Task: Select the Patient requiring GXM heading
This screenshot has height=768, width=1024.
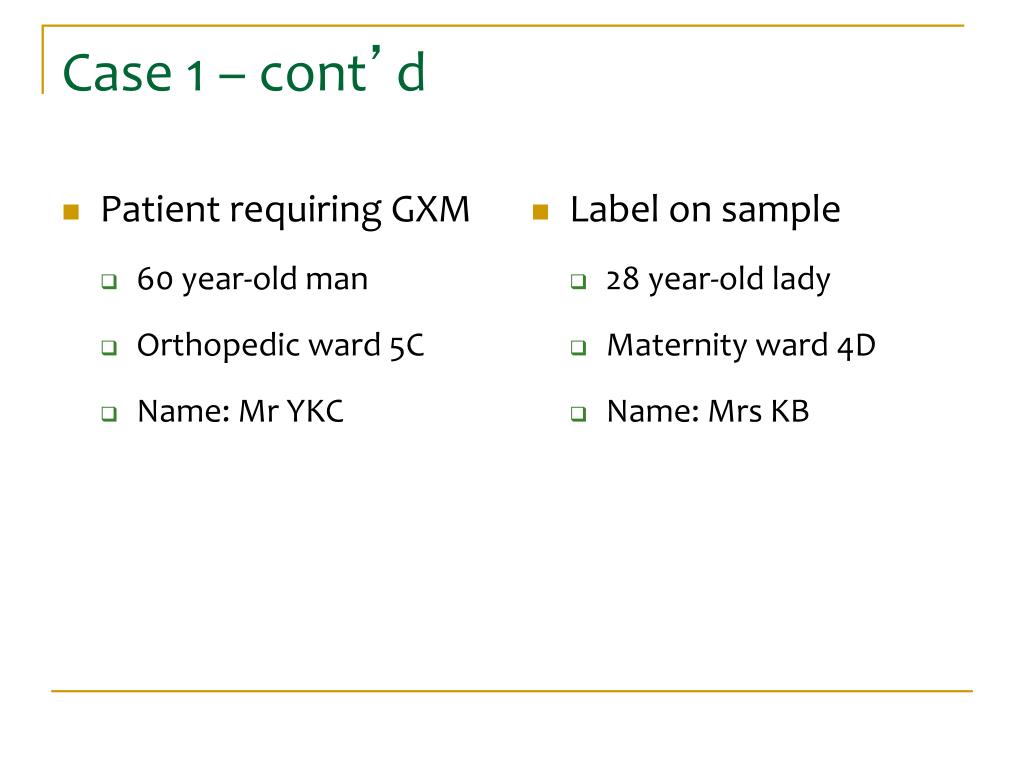Action: click(285, 210)
